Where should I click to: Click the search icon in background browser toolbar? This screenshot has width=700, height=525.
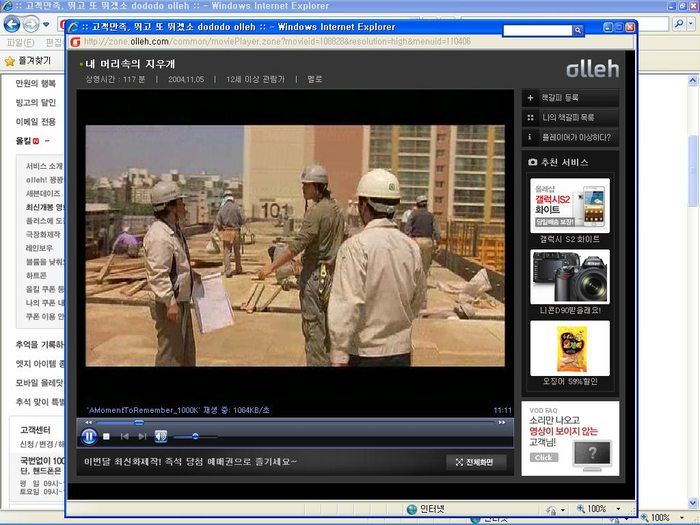[x=679, y=23]
